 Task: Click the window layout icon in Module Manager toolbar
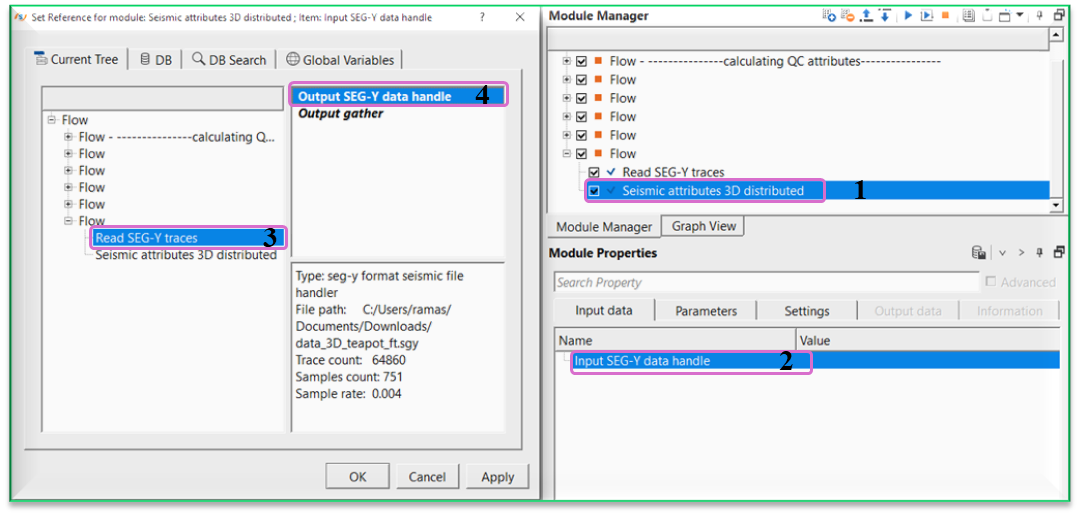1004,16
